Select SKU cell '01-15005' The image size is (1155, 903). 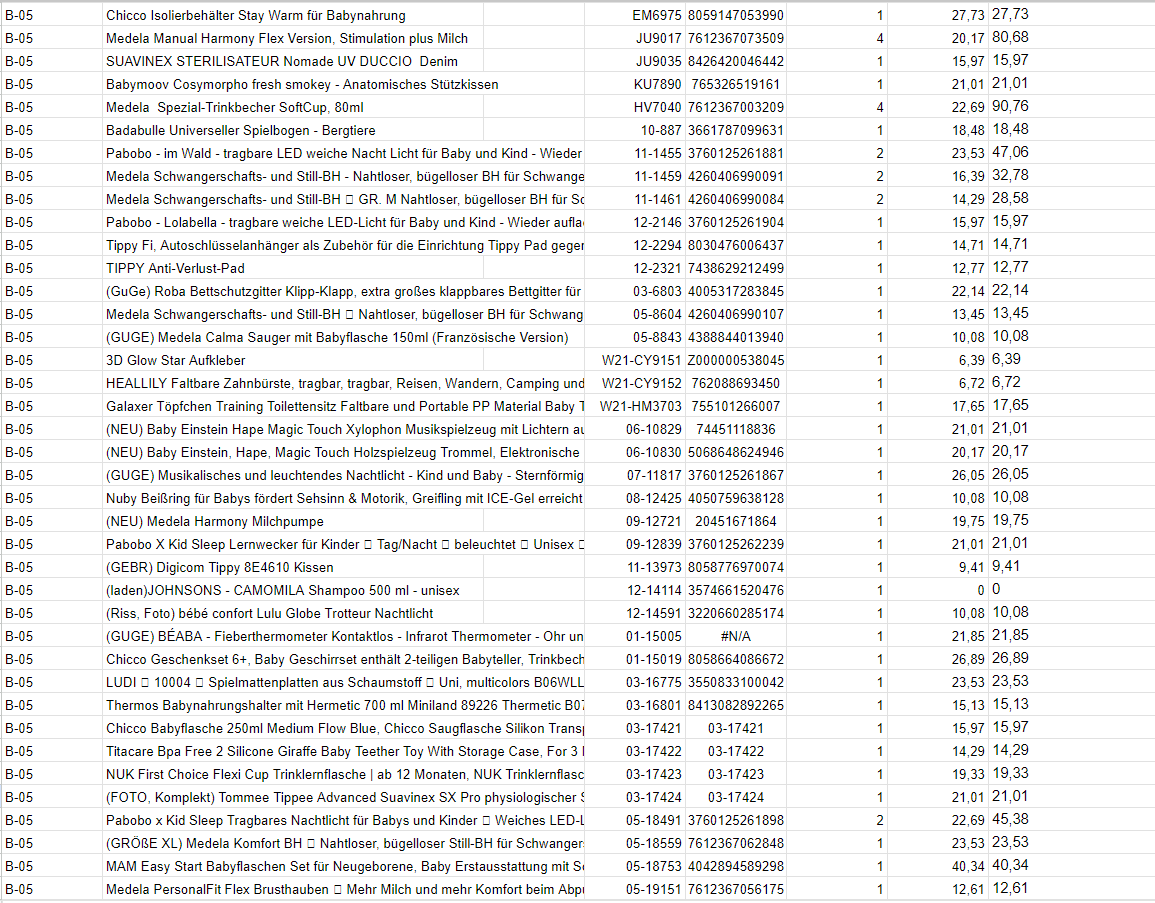[x=635, y=636]
